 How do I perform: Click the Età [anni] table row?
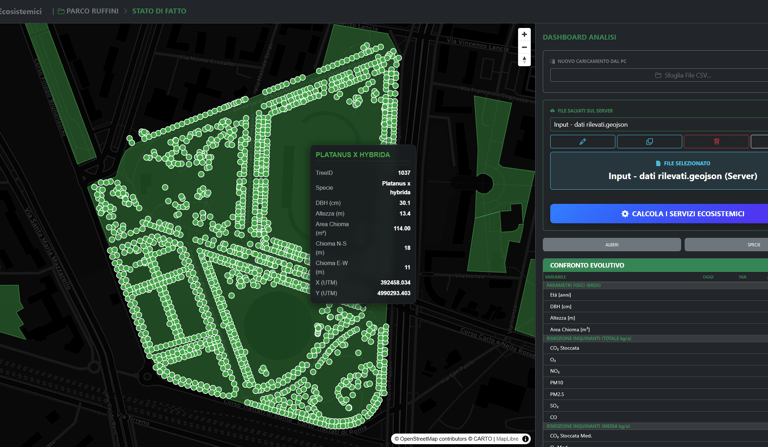point(655,295)
